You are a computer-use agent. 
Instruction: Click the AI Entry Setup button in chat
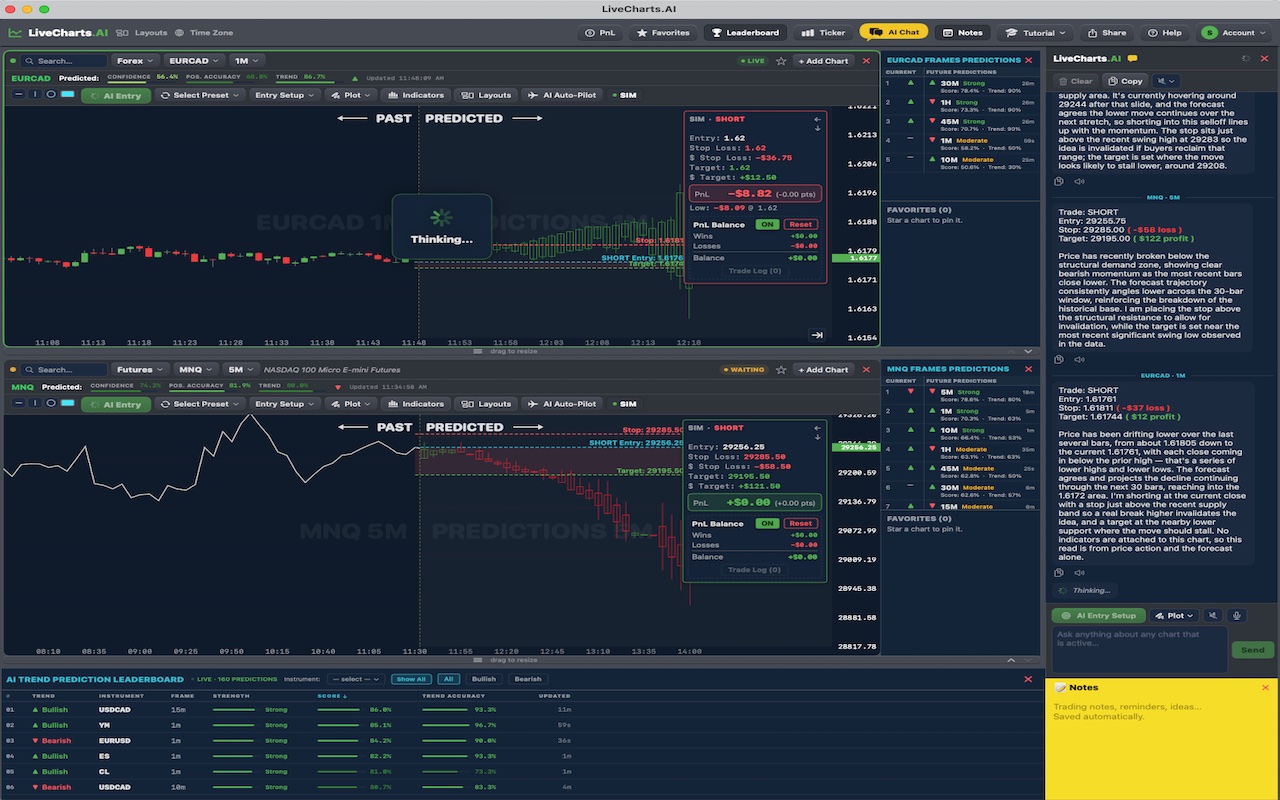(1099, 616)
